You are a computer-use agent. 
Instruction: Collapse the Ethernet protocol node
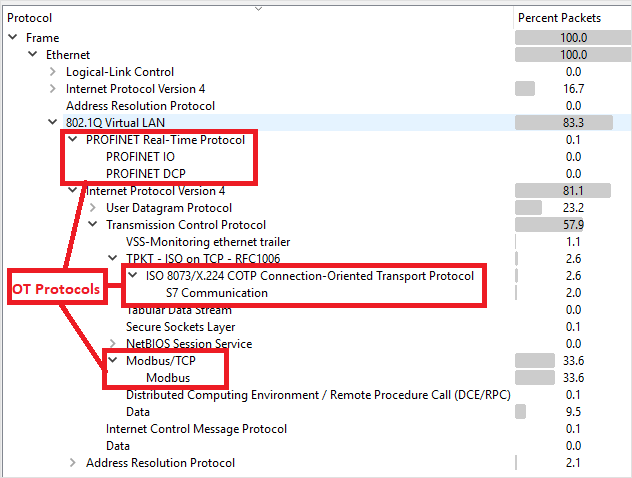tap(33, 55)
